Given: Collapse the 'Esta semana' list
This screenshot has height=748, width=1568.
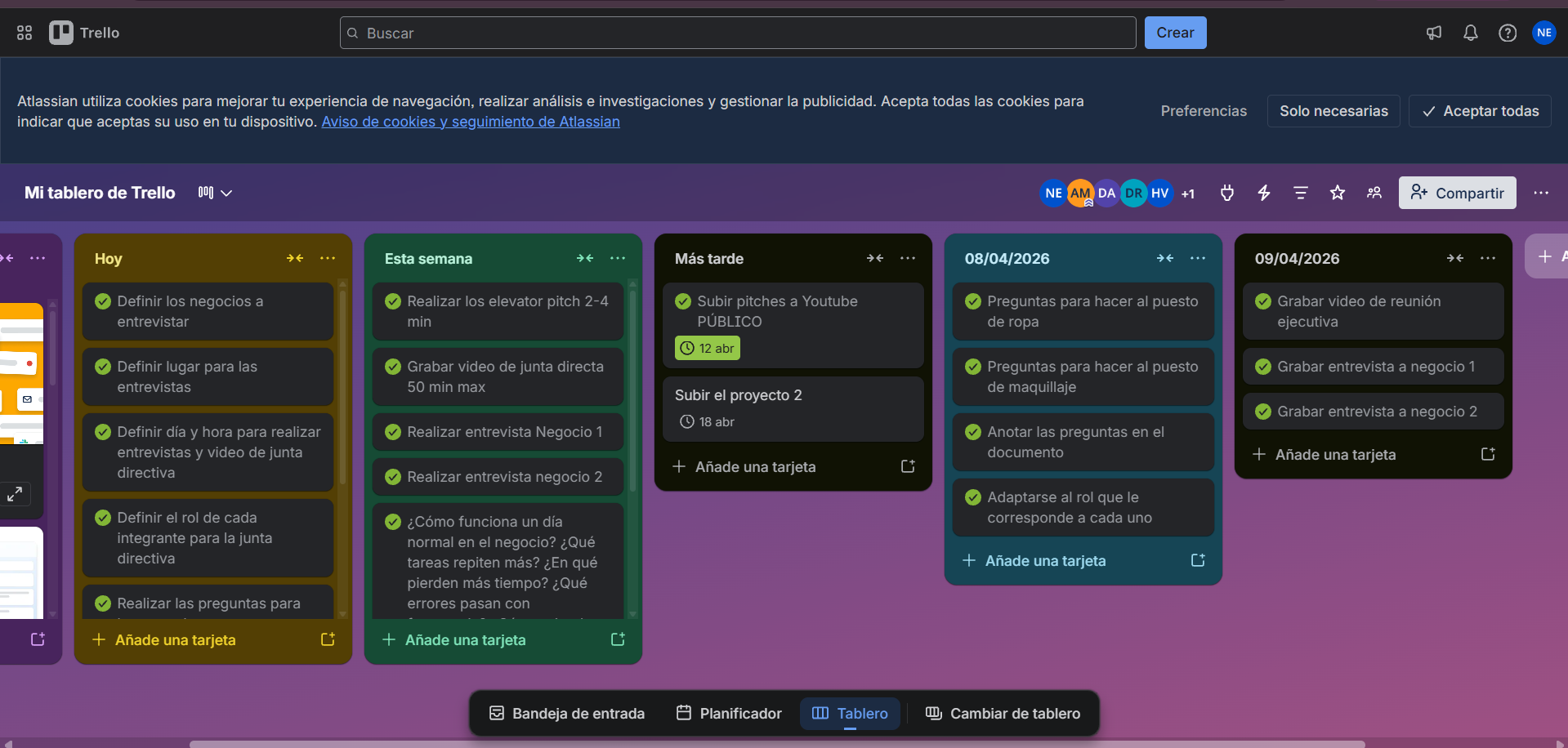Looking at the screenshot, I should pos(585,258).
